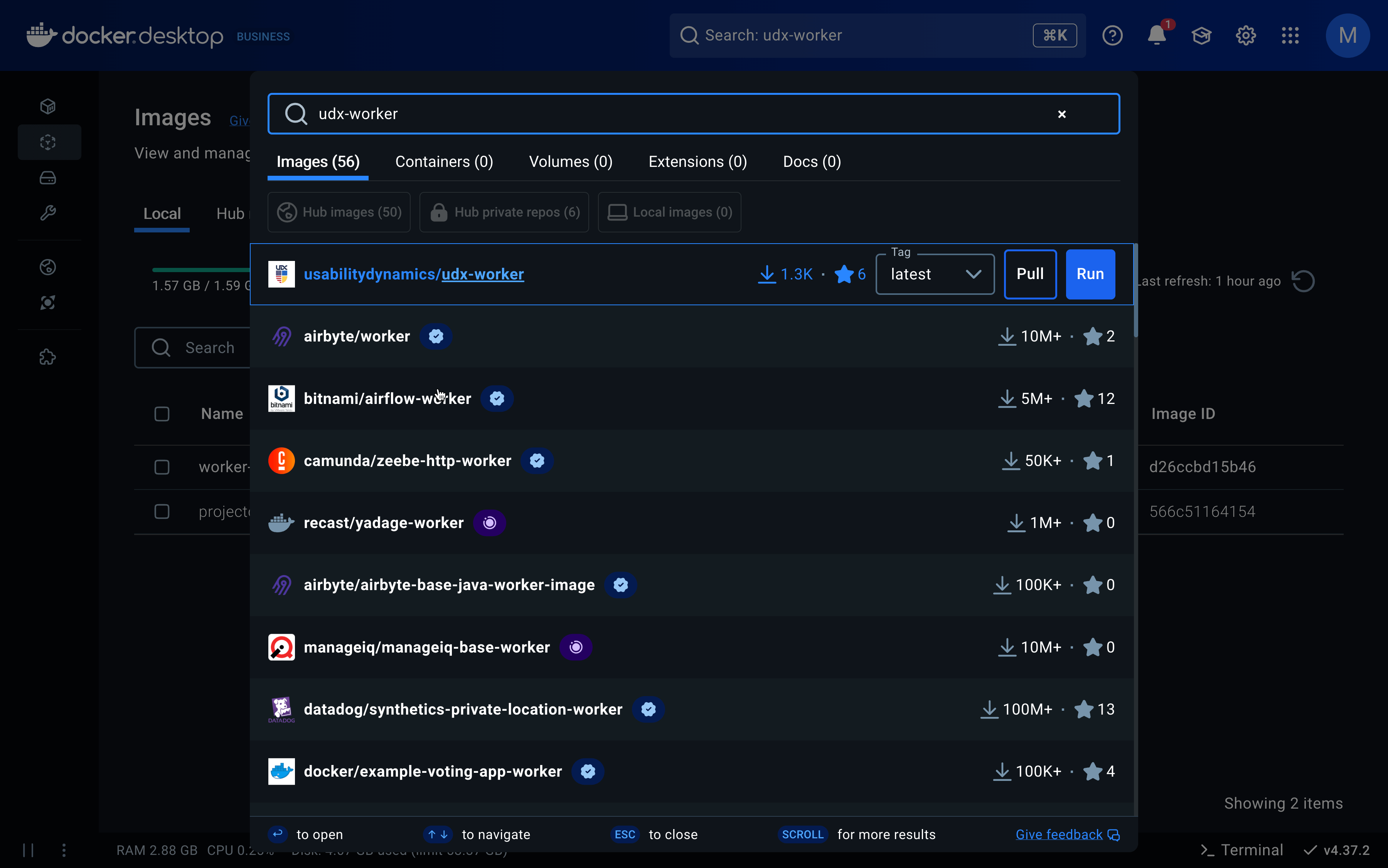1388x868 pixels.
Task: Open the Volumes sidebar icon
Action: click(x=48, y=178)
